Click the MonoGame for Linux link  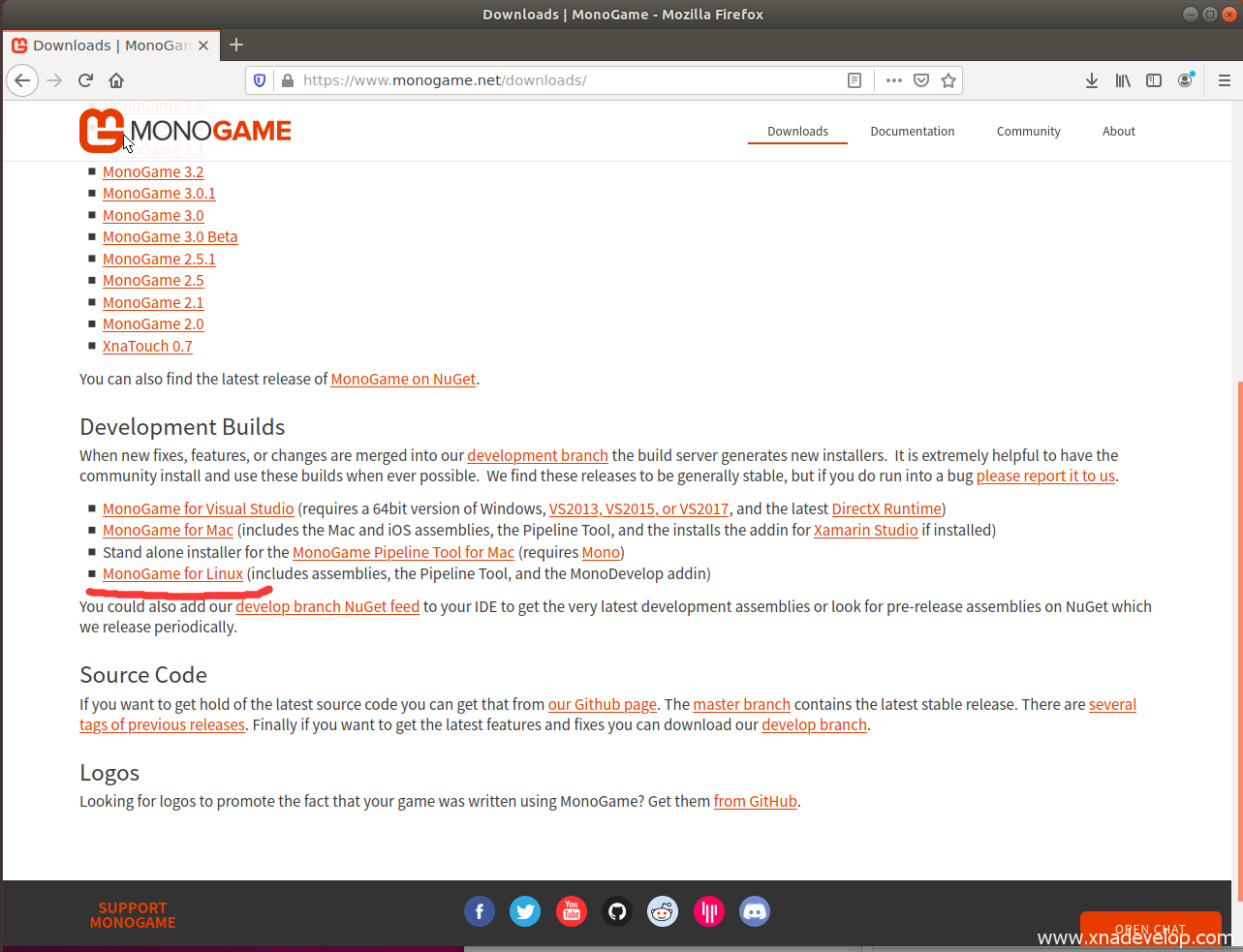pos(172,574)
